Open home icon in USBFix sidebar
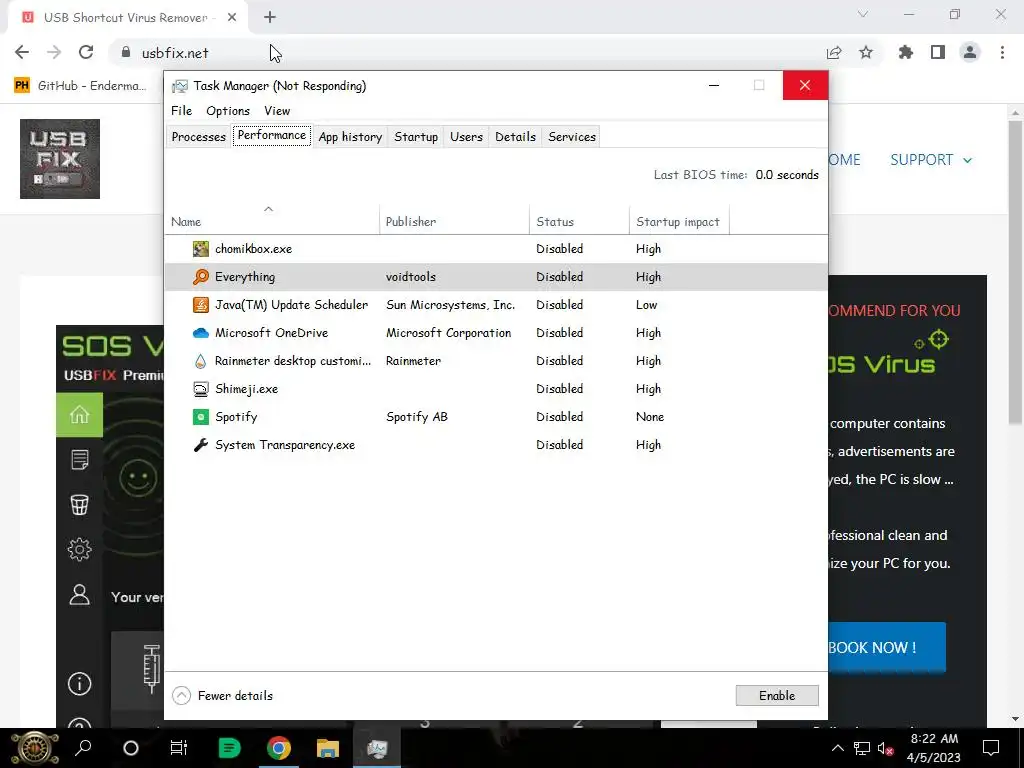This screenshot has height=768, width=1024. click(80, 415)
